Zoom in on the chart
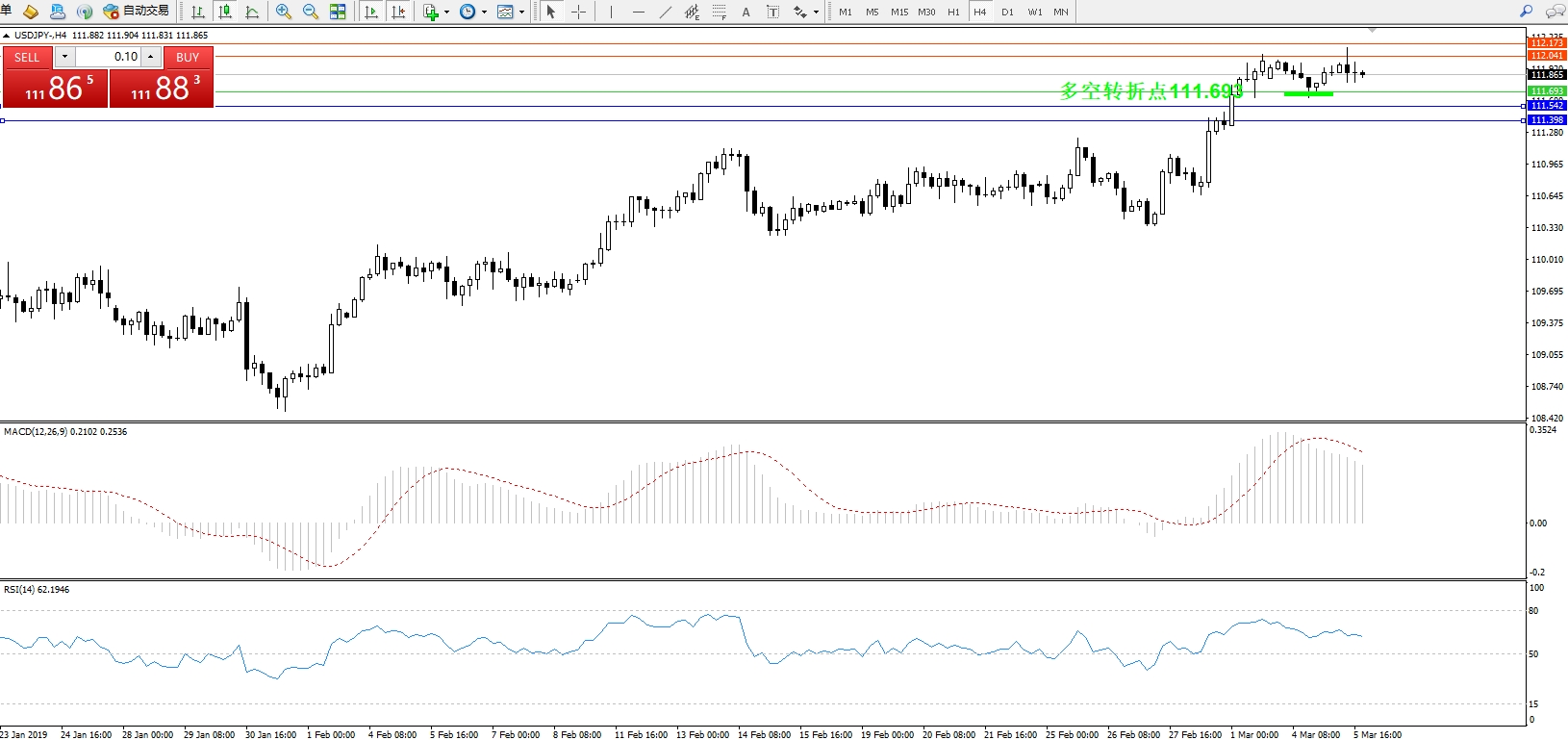The height and width of the screenshot is (740, 1568). click(284, 12)
